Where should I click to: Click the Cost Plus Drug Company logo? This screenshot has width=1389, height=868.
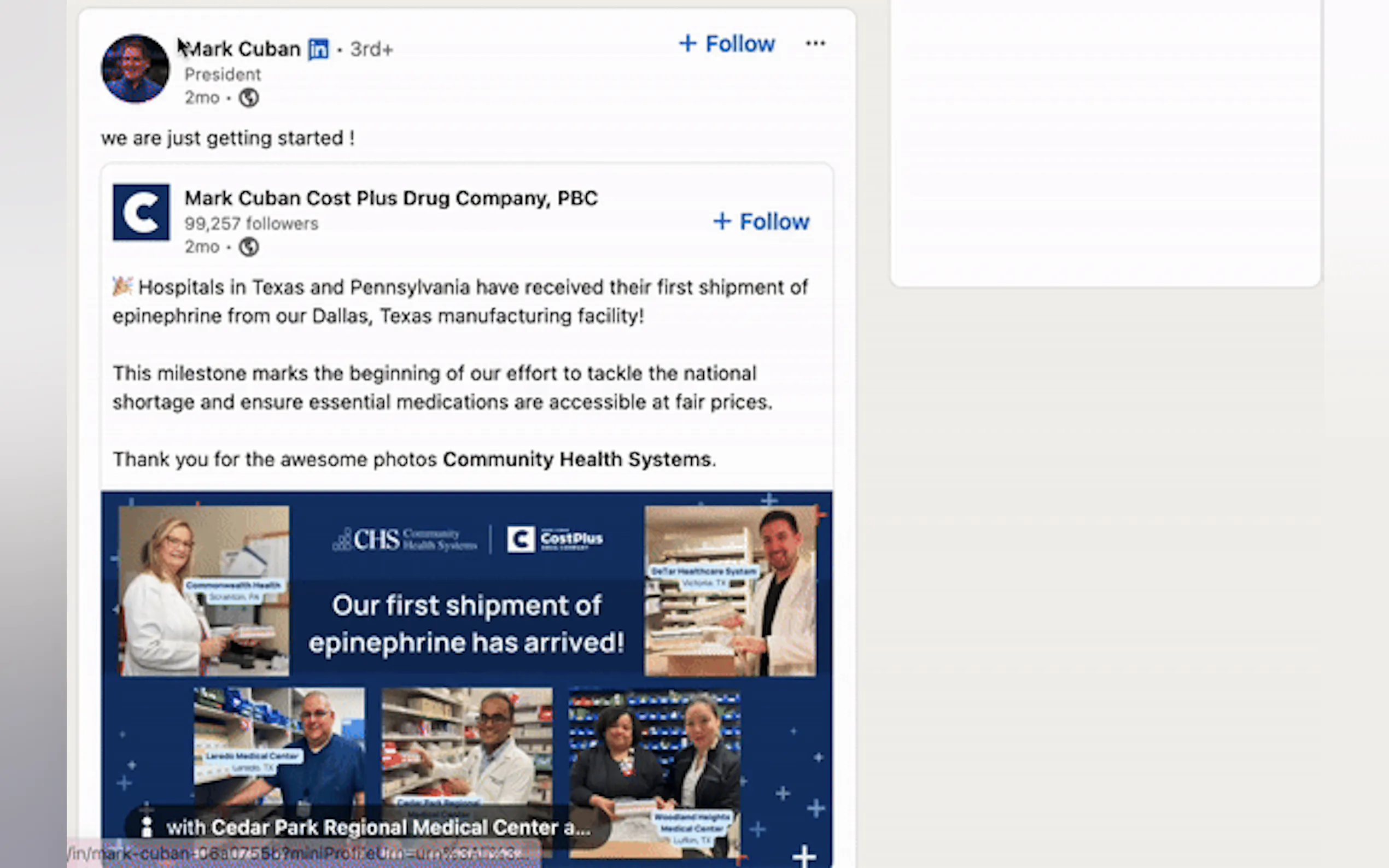coord(141,212)
